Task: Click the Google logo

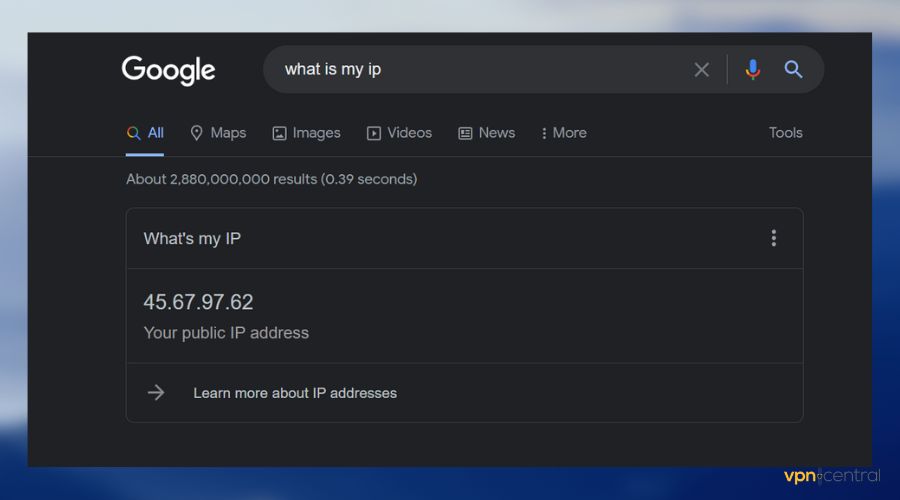Action: coord(168,70)
